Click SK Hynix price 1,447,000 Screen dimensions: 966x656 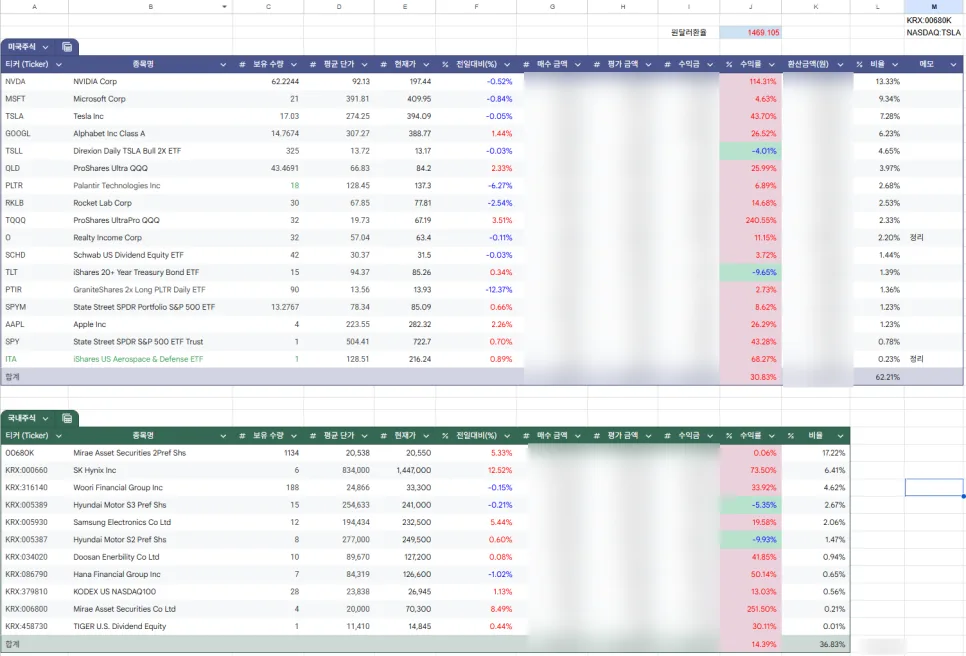(x=405, y=470)
